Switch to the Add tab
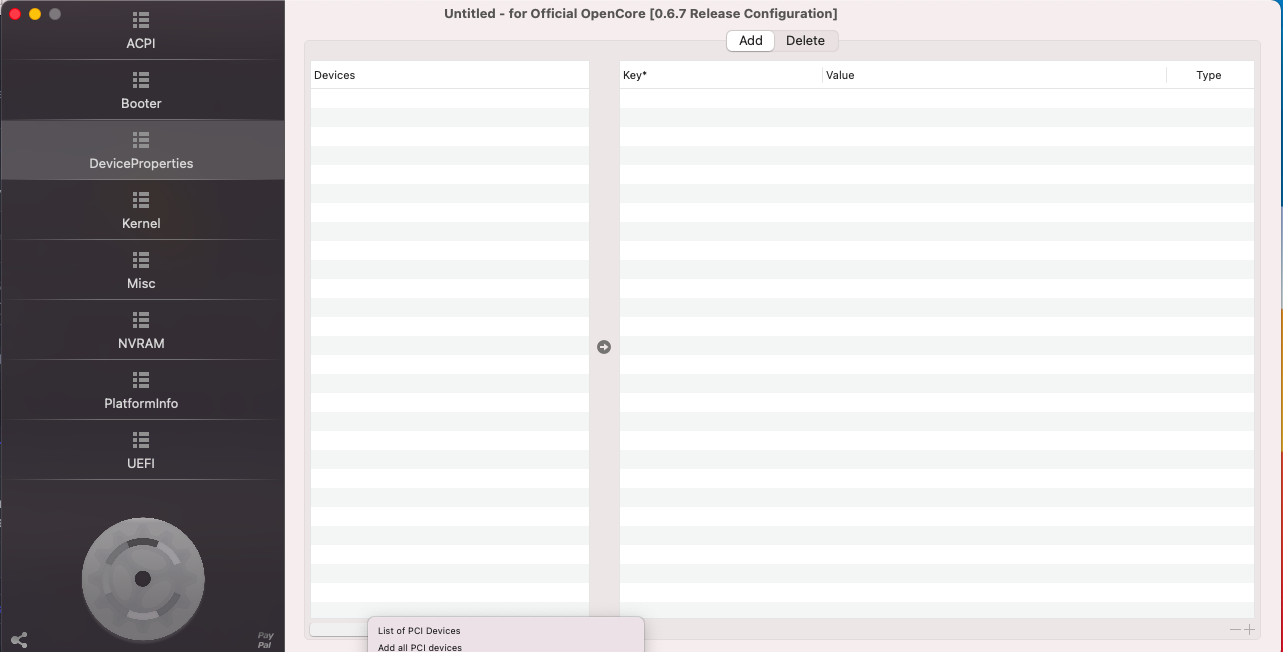The height and width of the screenshot is (652, 1283). click(750, 41)
